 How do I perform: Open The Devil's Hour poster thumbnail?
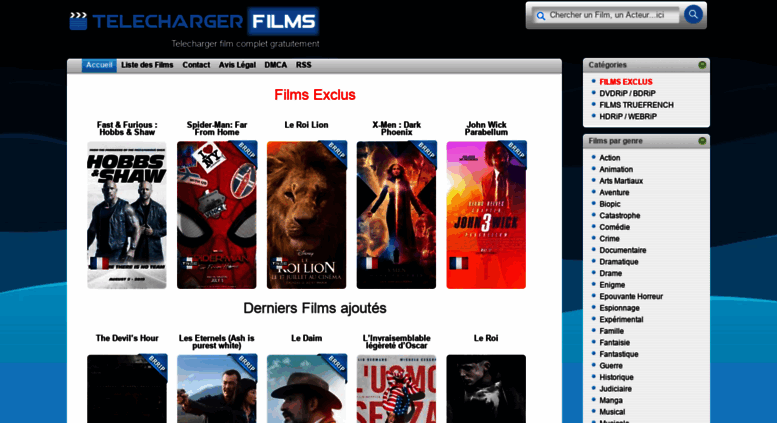127,389
